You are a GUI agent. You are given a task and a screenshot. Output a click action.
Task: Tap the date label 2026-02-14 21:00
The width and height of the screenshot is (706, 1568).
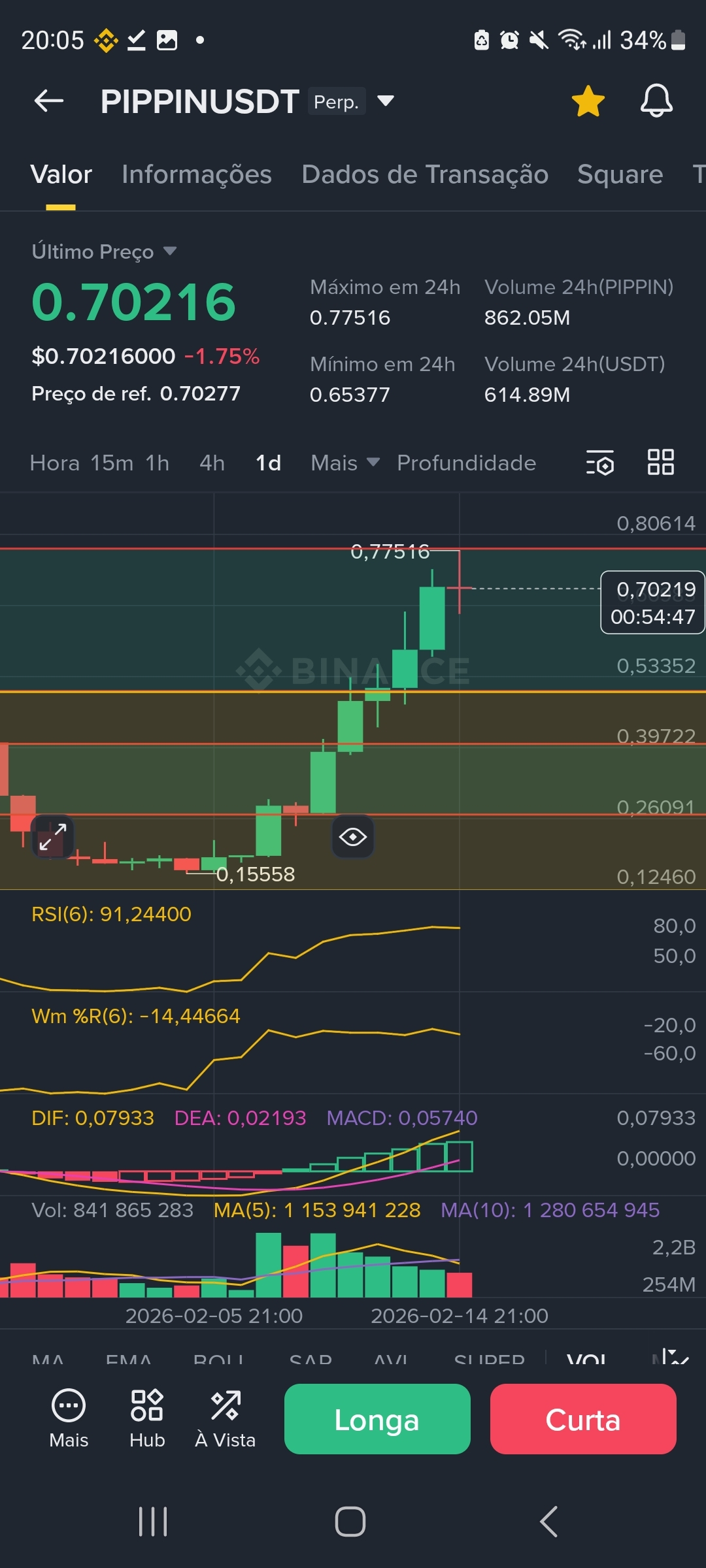pos(460,1316)
